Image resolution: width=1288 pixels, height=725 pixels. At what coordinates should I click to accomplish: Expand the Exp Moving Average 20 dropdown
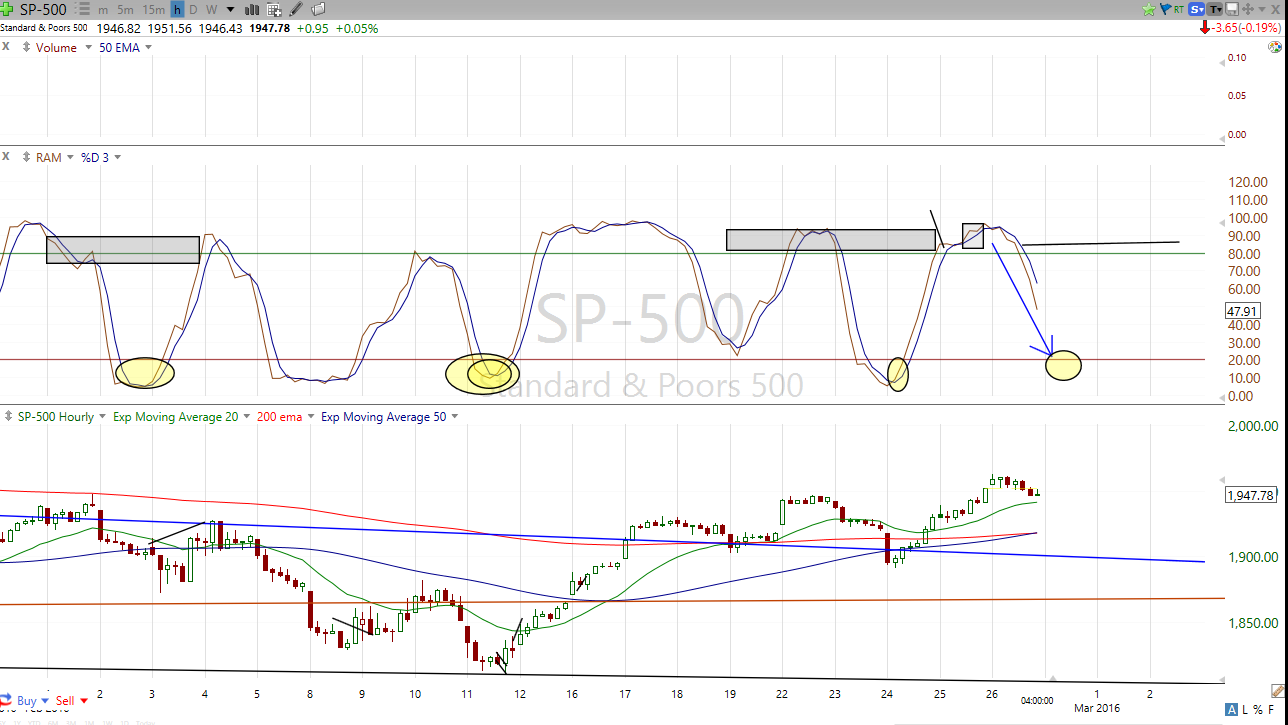tap(246, 417)
